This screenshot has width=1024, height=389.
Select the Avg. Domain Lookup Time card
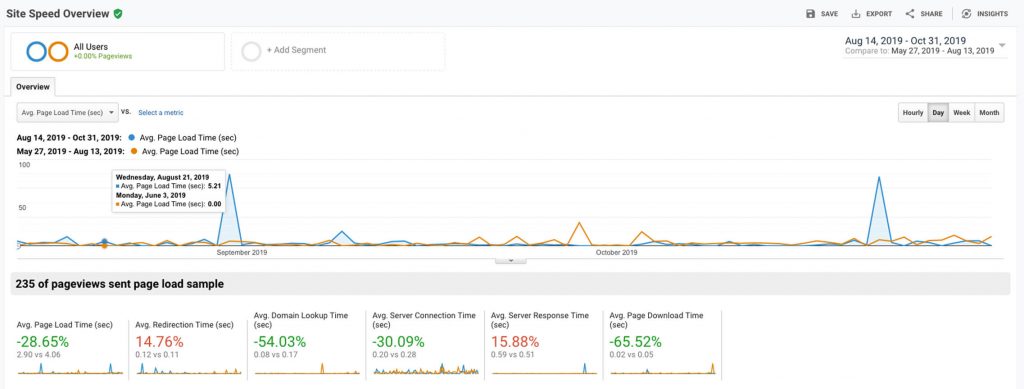tap(306, 347)
